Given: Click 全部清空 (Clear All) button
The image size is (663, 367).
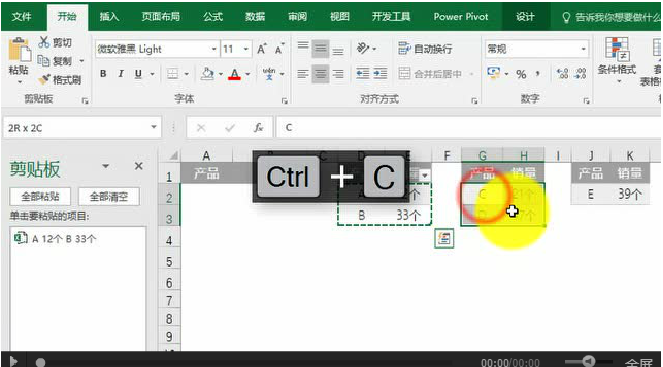Looking at the screenshot, I should coord(109,197).
